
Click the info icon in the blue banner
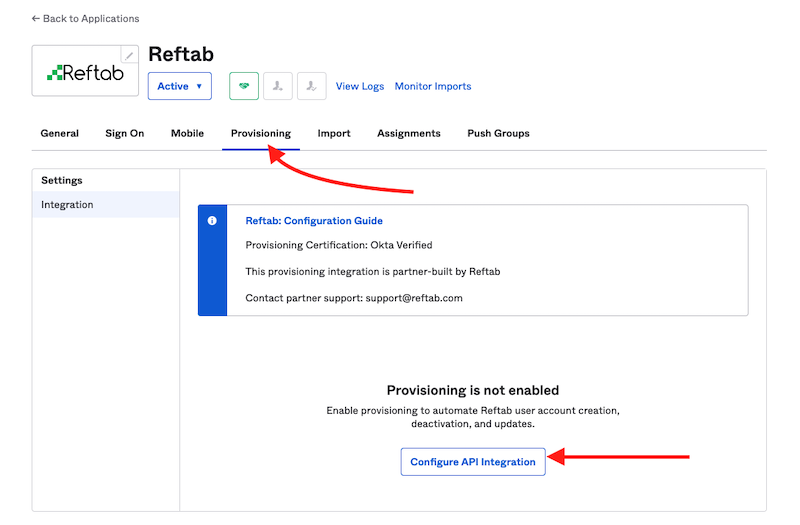[x=212, y=220]
